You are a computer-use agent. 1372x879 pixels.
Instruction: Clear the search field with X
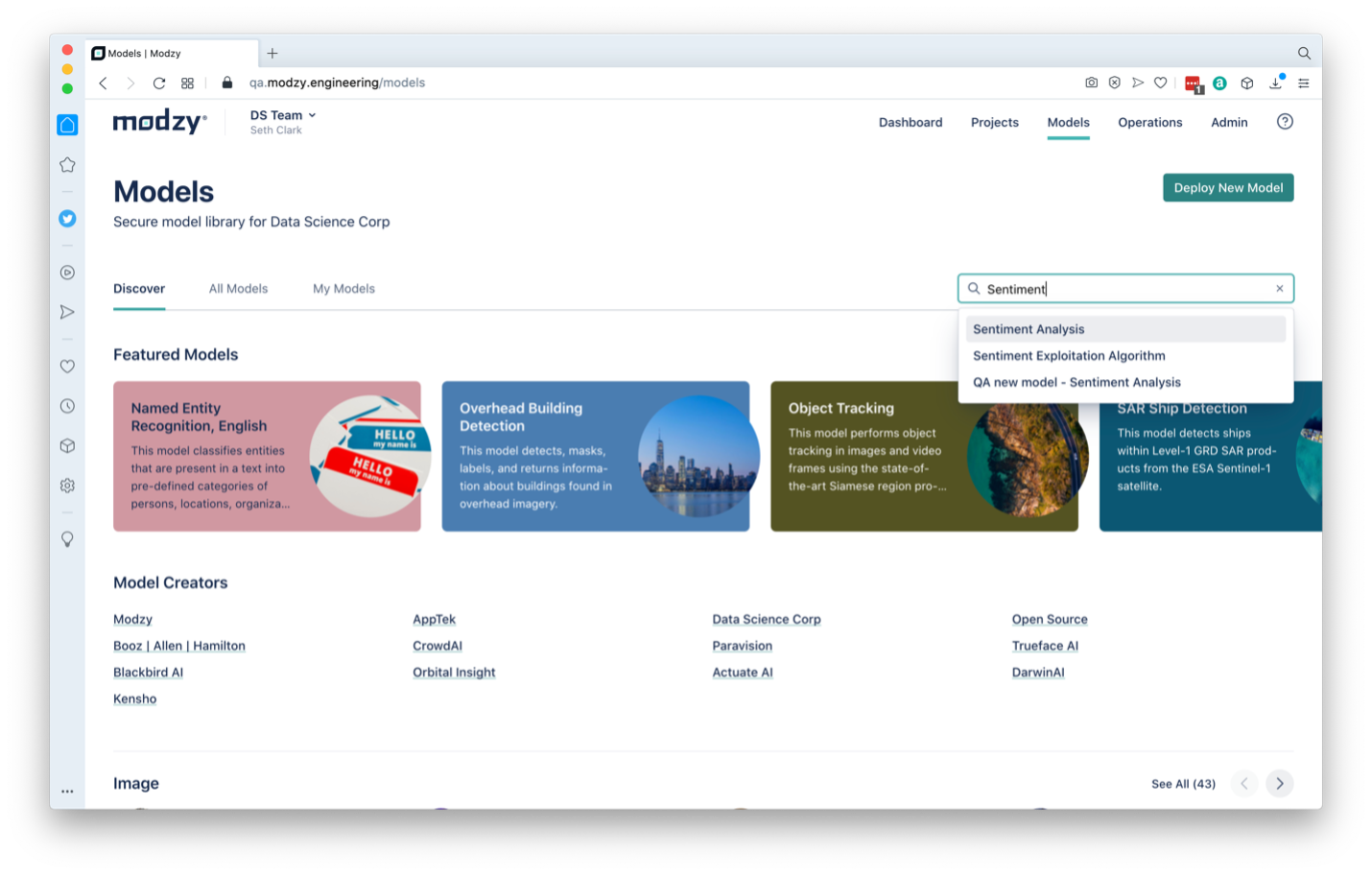(1280, 289)
